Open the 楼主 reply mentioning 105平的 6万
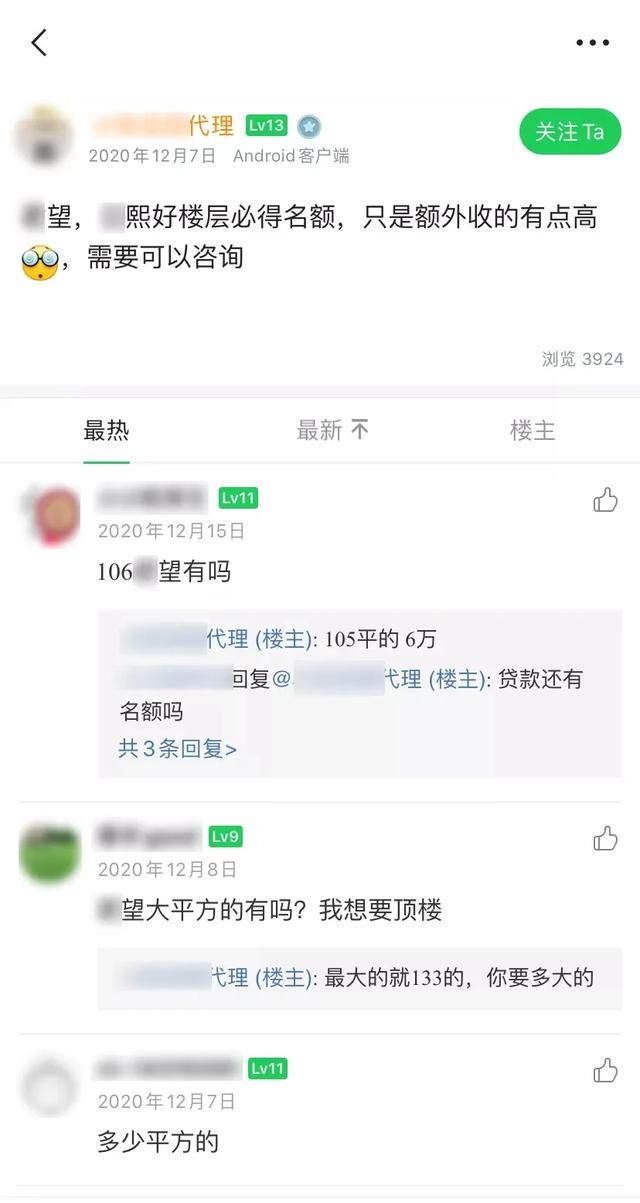Screen dimensions: 640x1203 tap(278, 640)
